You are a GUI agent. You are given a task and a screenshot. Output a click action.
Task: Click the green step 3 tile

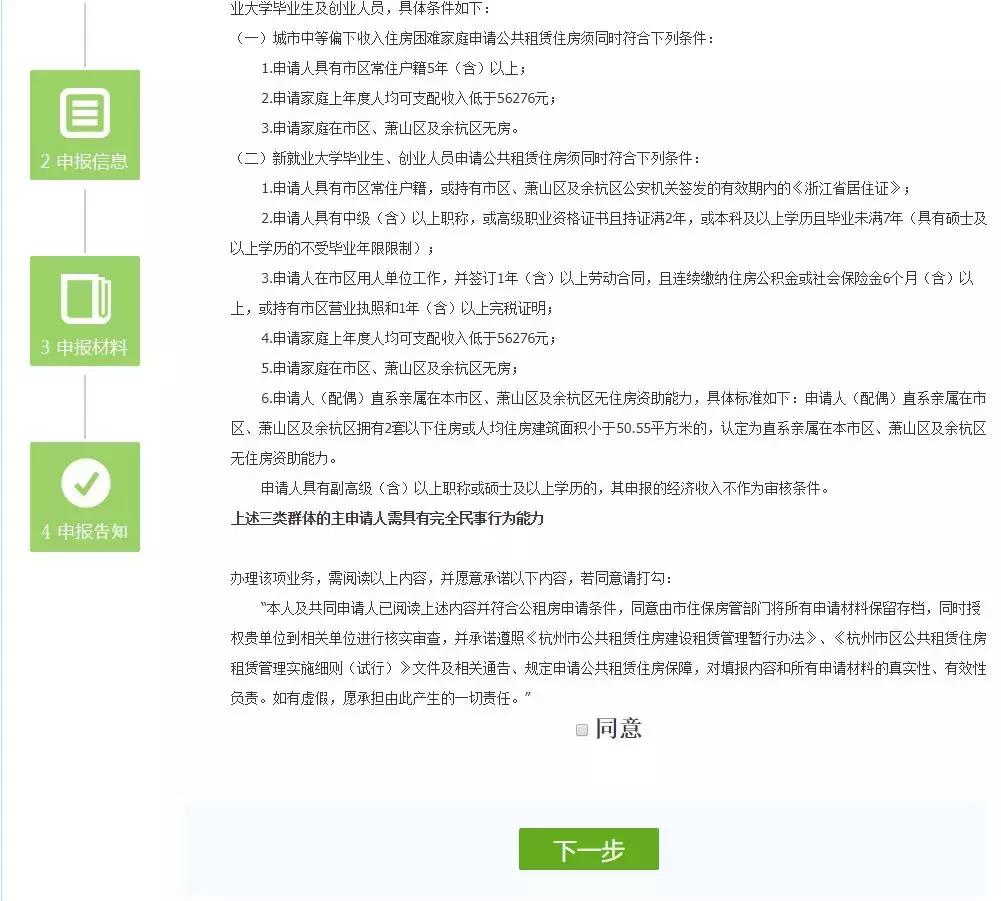point(85,310)
